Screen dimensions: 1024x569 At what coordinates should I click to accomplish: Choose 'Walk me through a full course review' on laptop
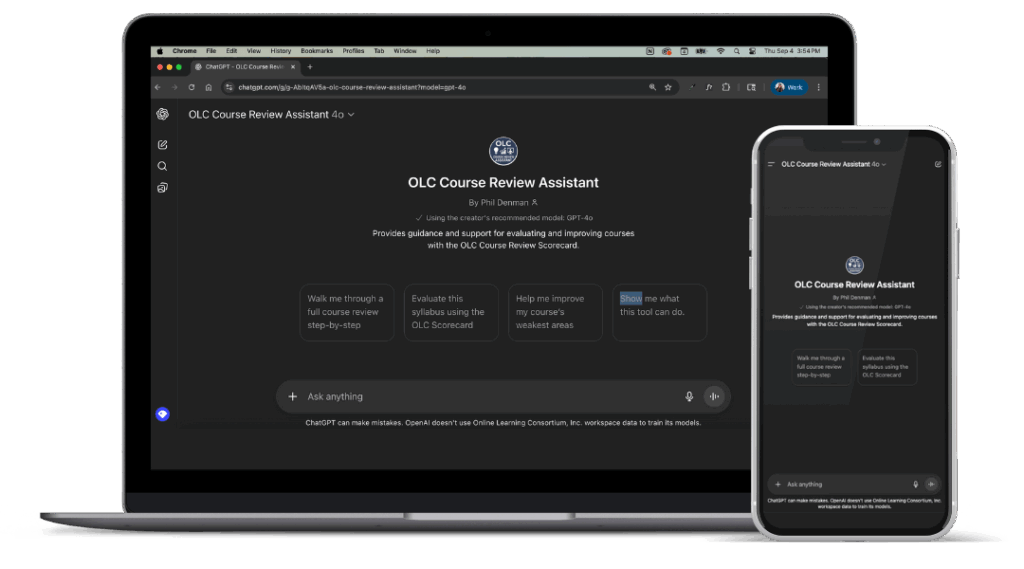click(x=347, y=312)
